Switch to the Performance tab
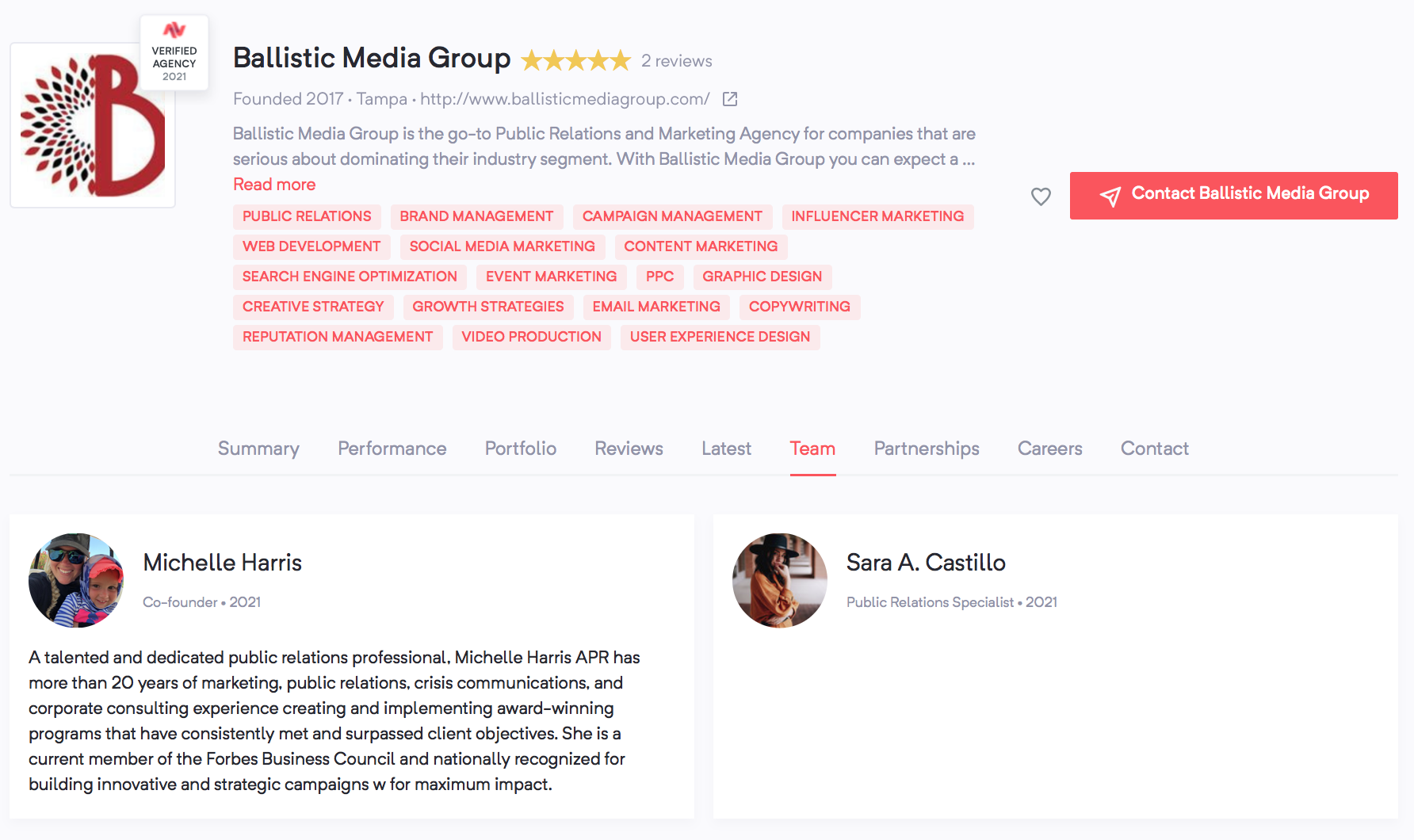 pos(392,449)
